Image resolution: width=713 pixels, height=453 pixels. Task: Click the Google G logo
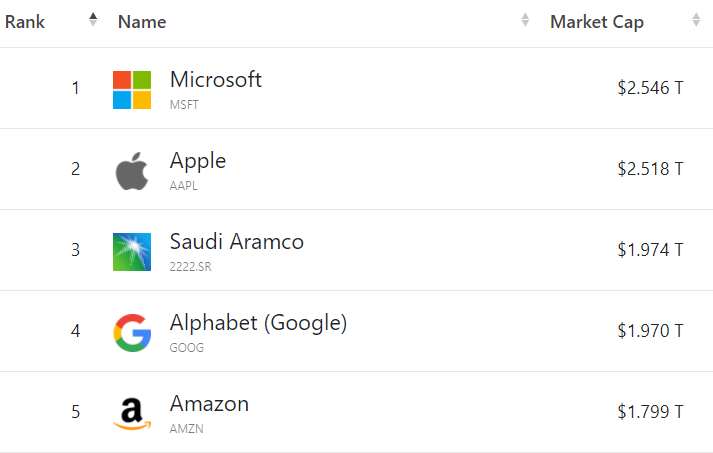tap(132, 333)
